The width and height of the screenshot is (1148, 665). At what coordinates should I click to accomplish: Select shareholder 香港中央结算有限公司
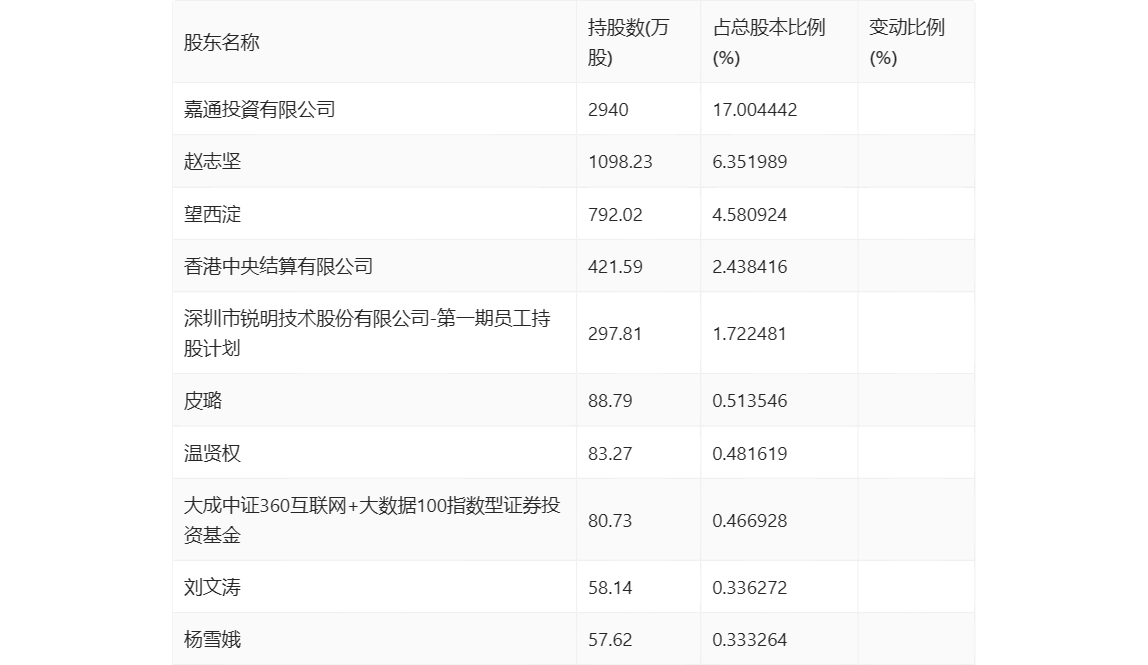coord(278,266)
